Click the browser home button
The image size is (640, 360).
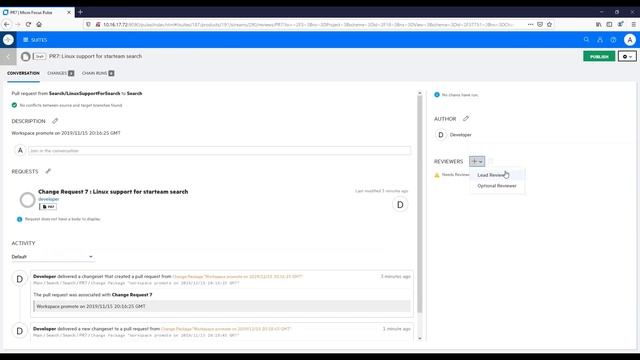pos(39,24)
